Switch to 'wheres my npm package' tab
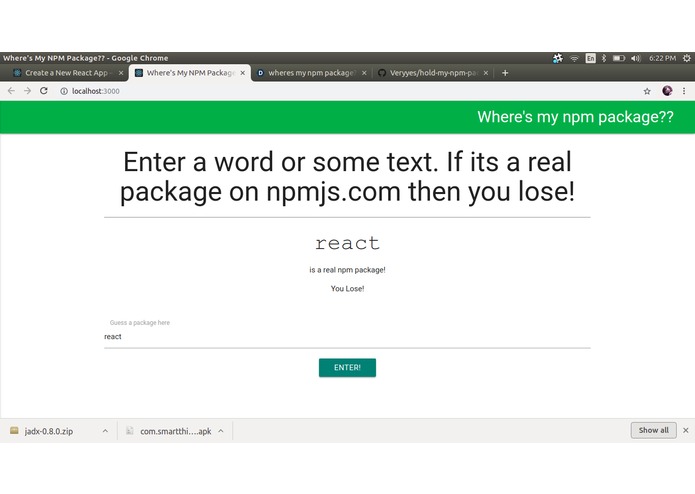This screenshot has height=494, width=695. point(312,73)
